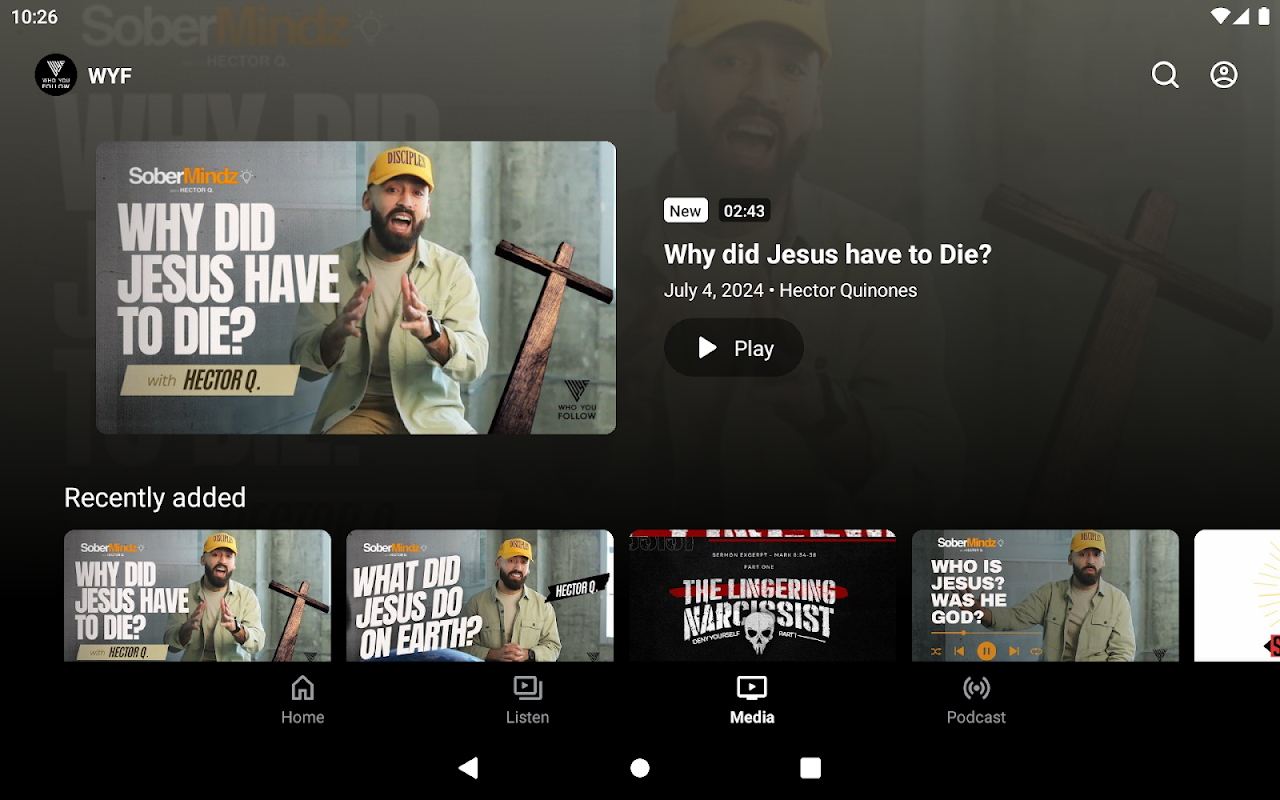
Task: Tap the cellular signal status icon
Action: [1241, 17]
